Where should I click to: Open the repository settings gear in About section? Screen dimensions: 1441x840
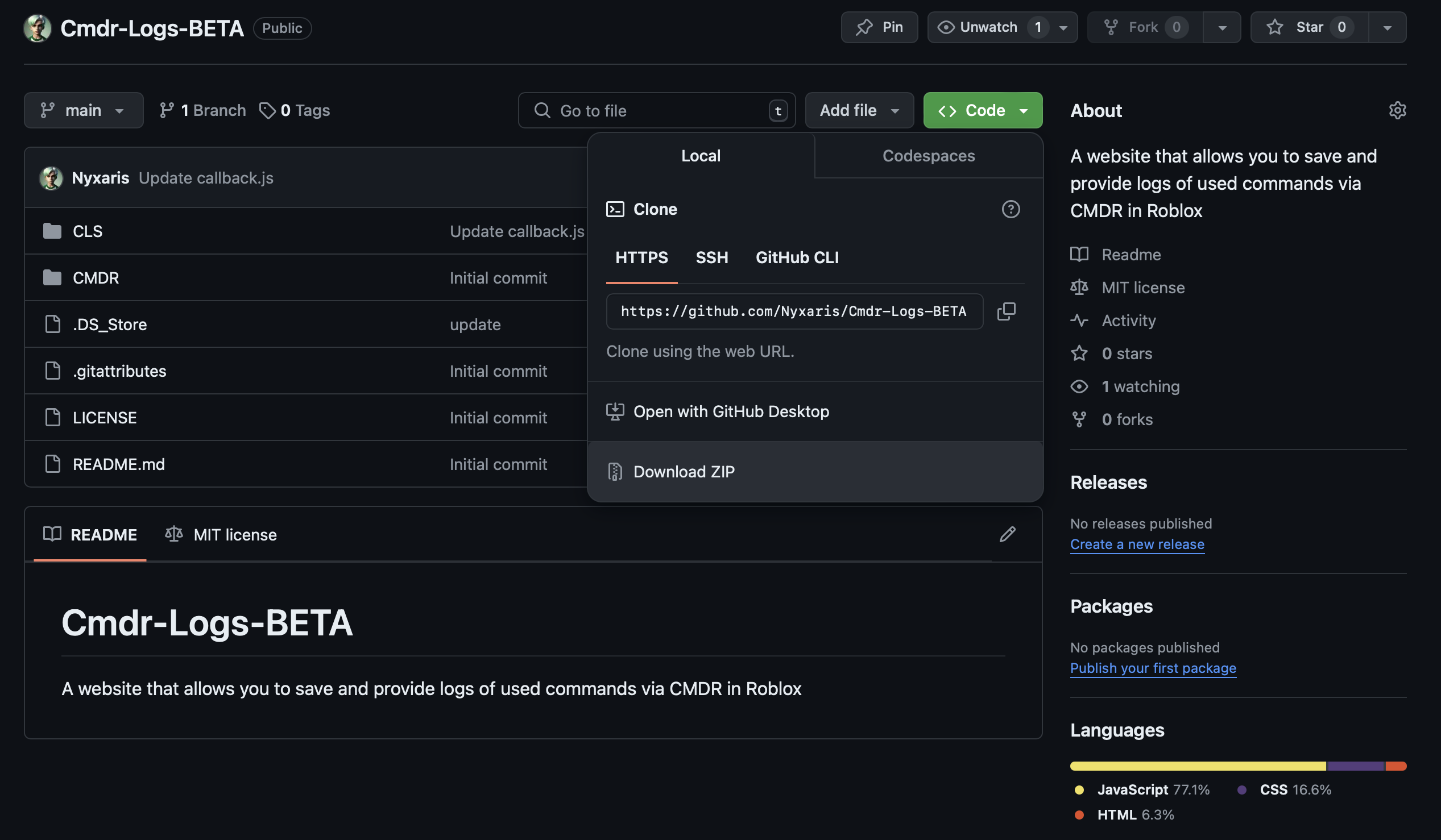[x=1397, y=110]
